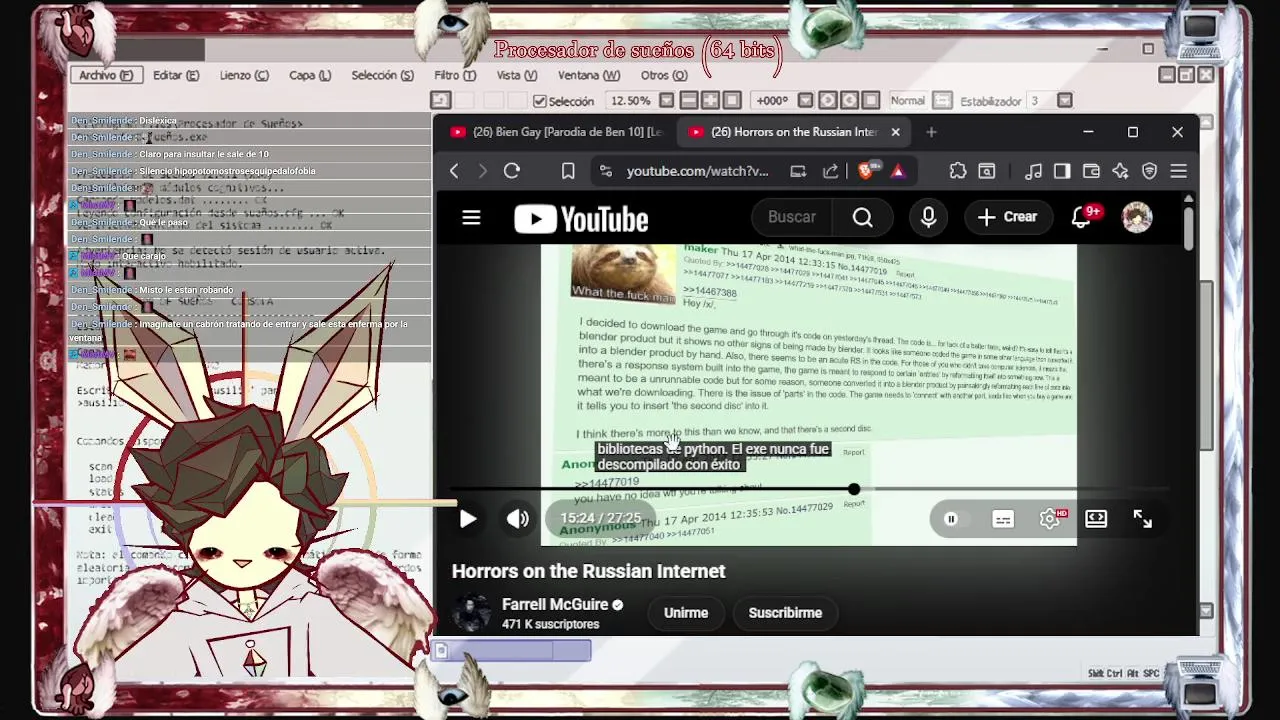The image size is (1280, 720).
Task: Click the zoom out minus icon
Action: 688,101
